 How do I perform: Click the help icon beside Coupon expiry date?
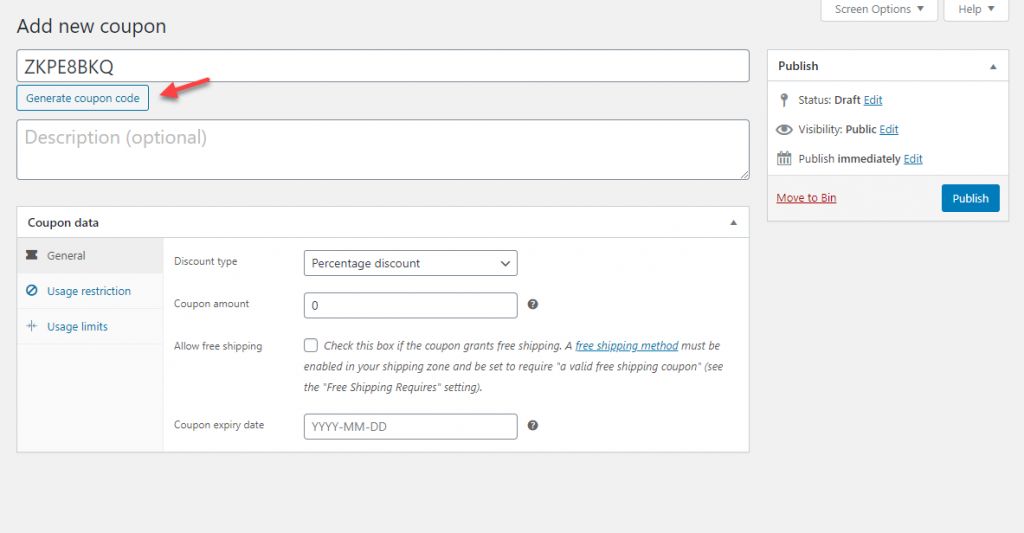coord(533,425)
